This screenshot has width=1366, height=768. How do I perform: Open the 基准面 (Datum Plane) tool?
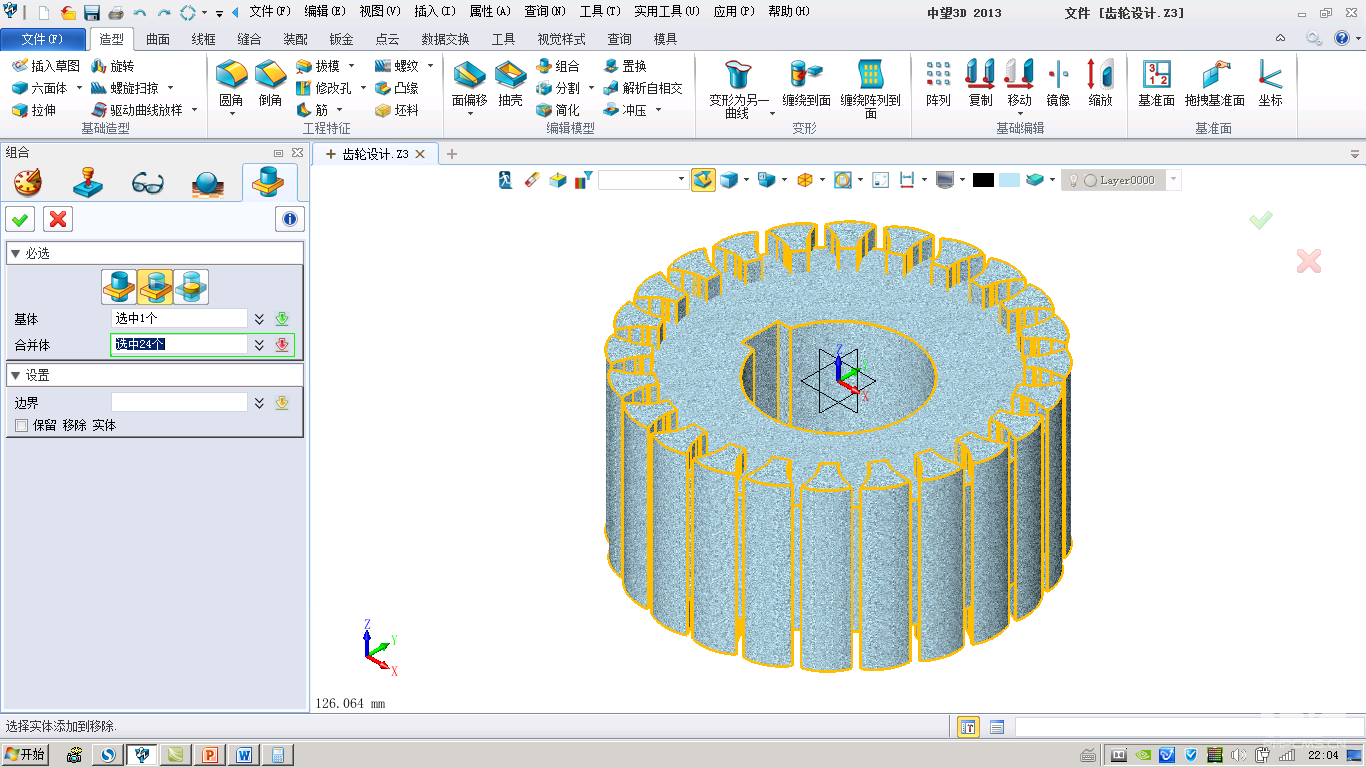click(1156, 76)
